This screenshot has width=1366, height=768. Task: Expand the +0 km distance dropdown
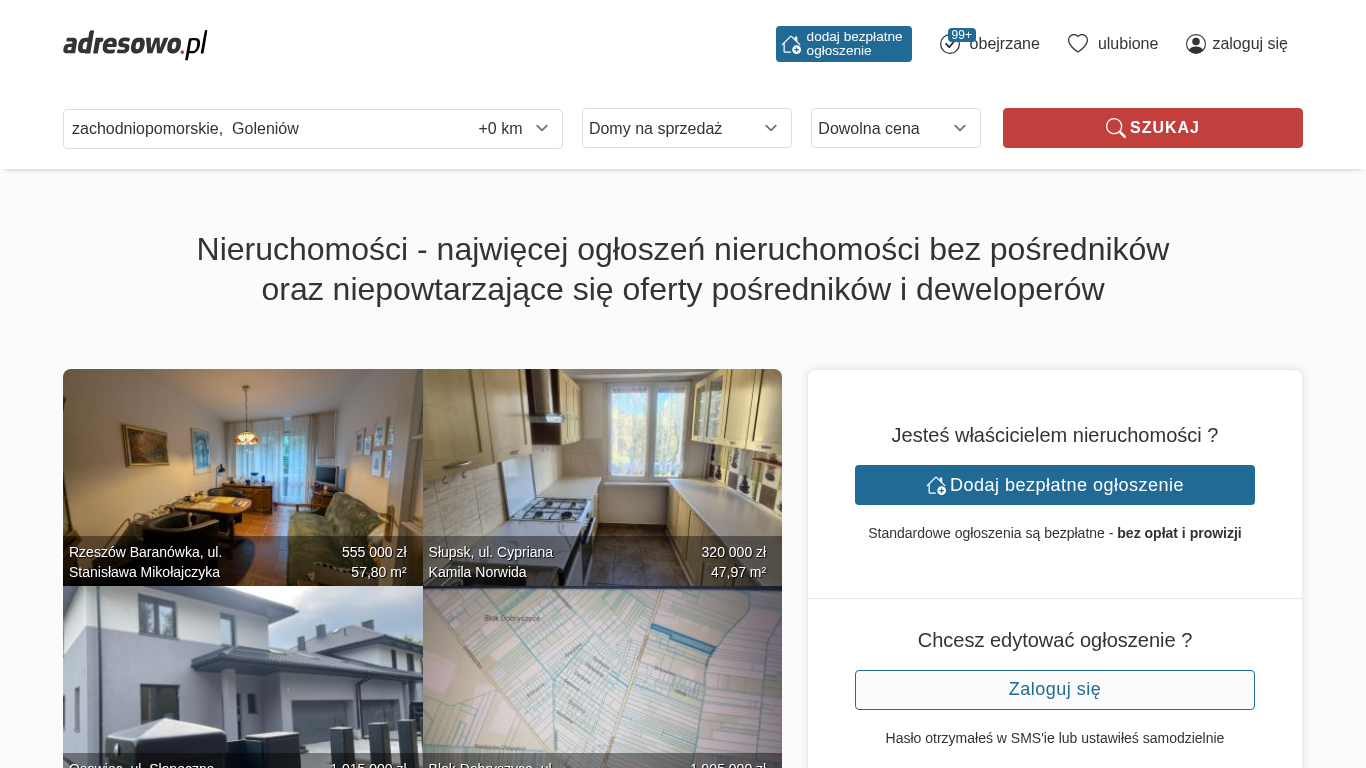coord(514,128)
